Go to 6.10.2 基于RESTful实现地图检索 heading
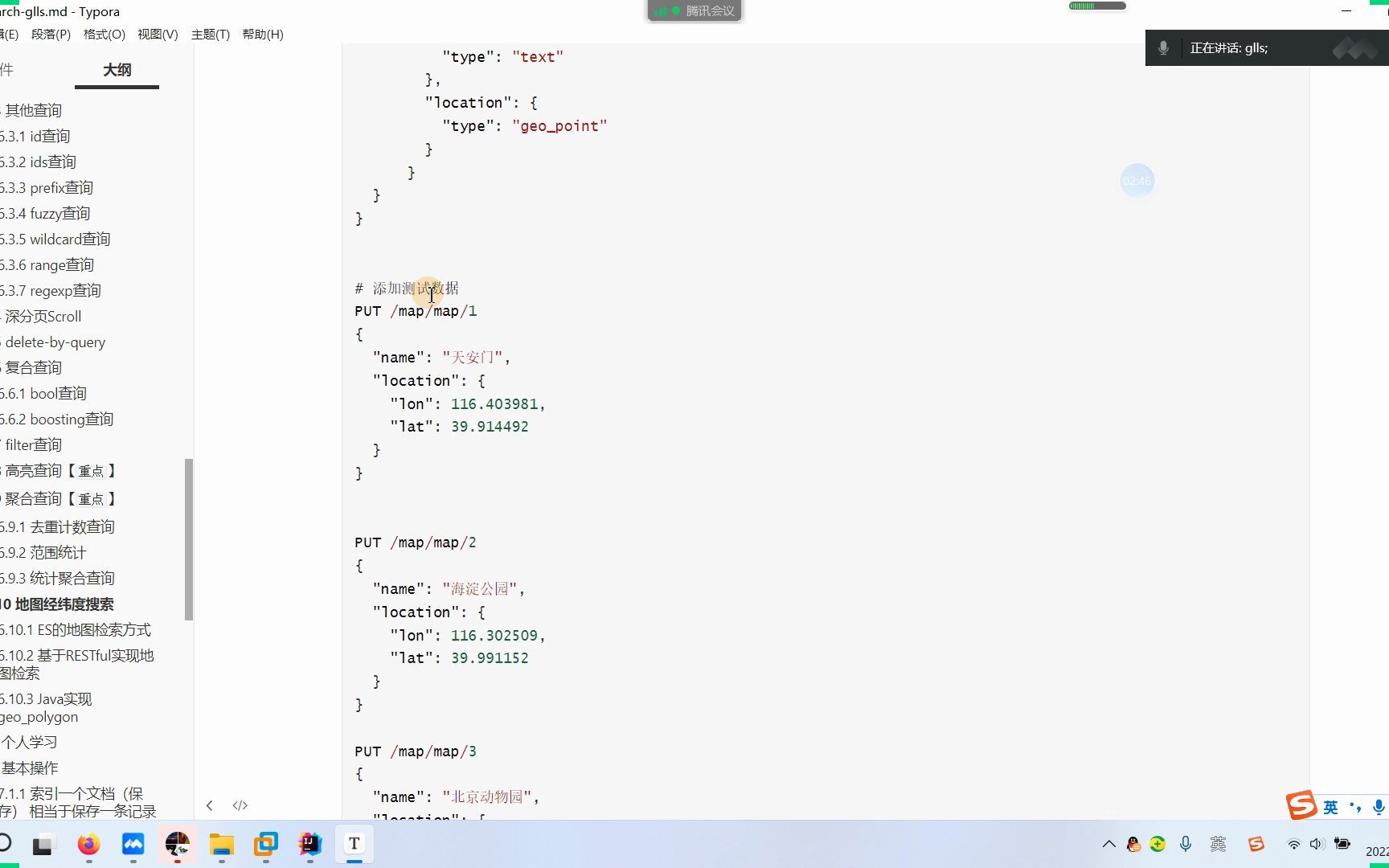The height and width of the screenshot is (868, 1389). click(x=77, y=665)
